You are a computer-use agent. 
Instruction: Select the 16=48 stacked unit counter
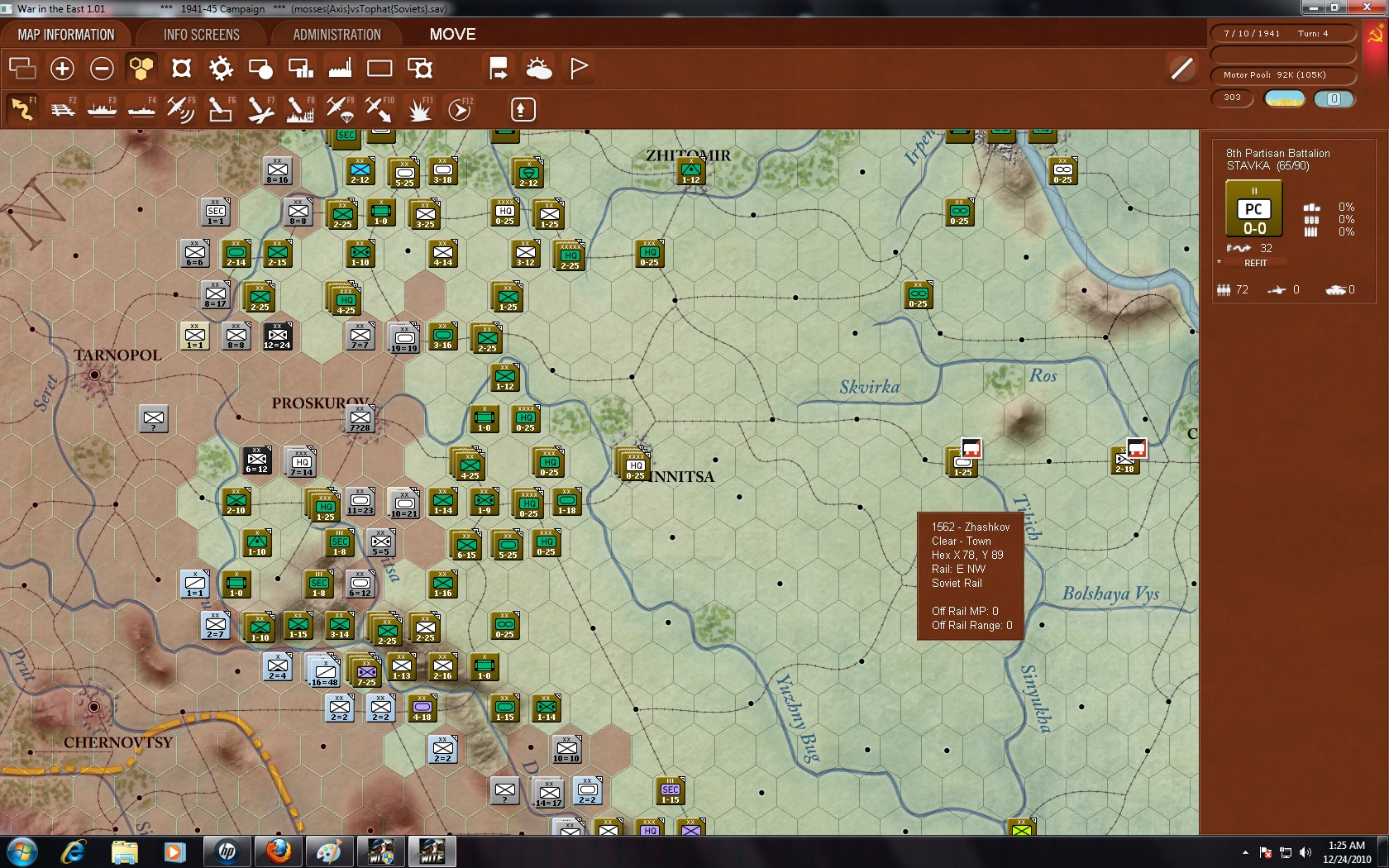point(323,671)
